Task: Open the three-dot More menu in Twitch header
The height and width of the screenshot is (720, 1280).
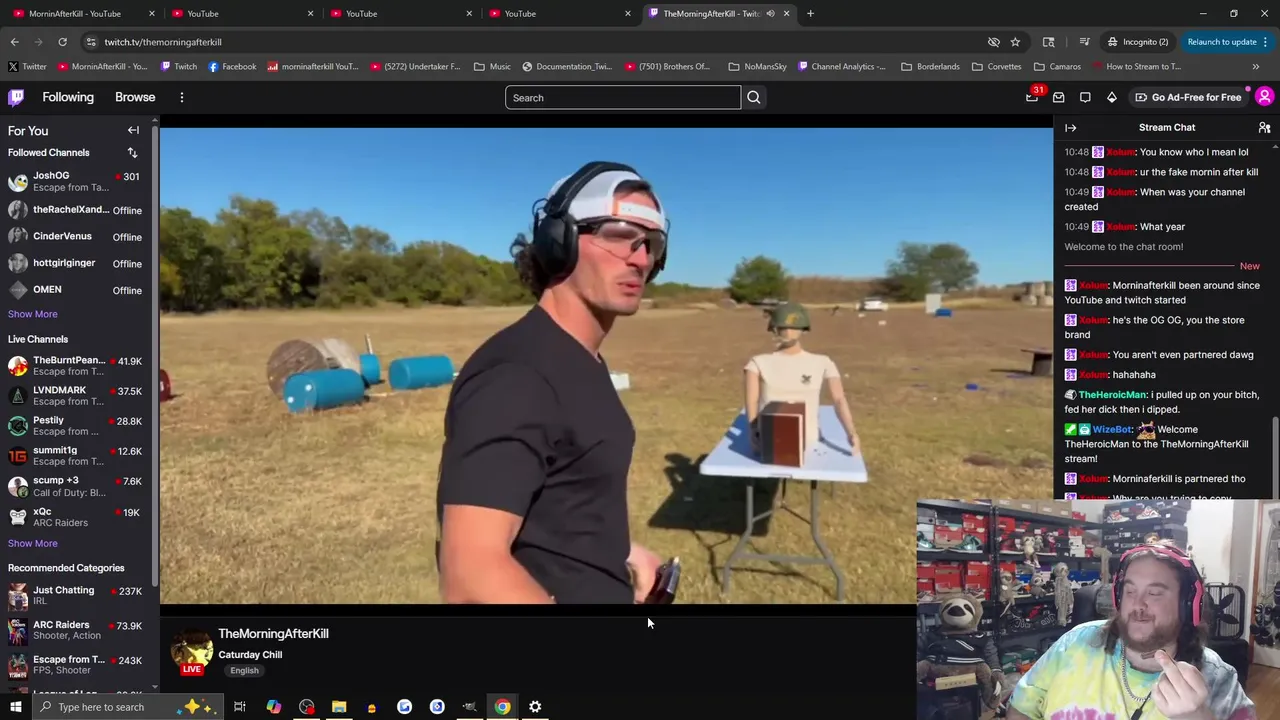Action: (x=182, y=97)
